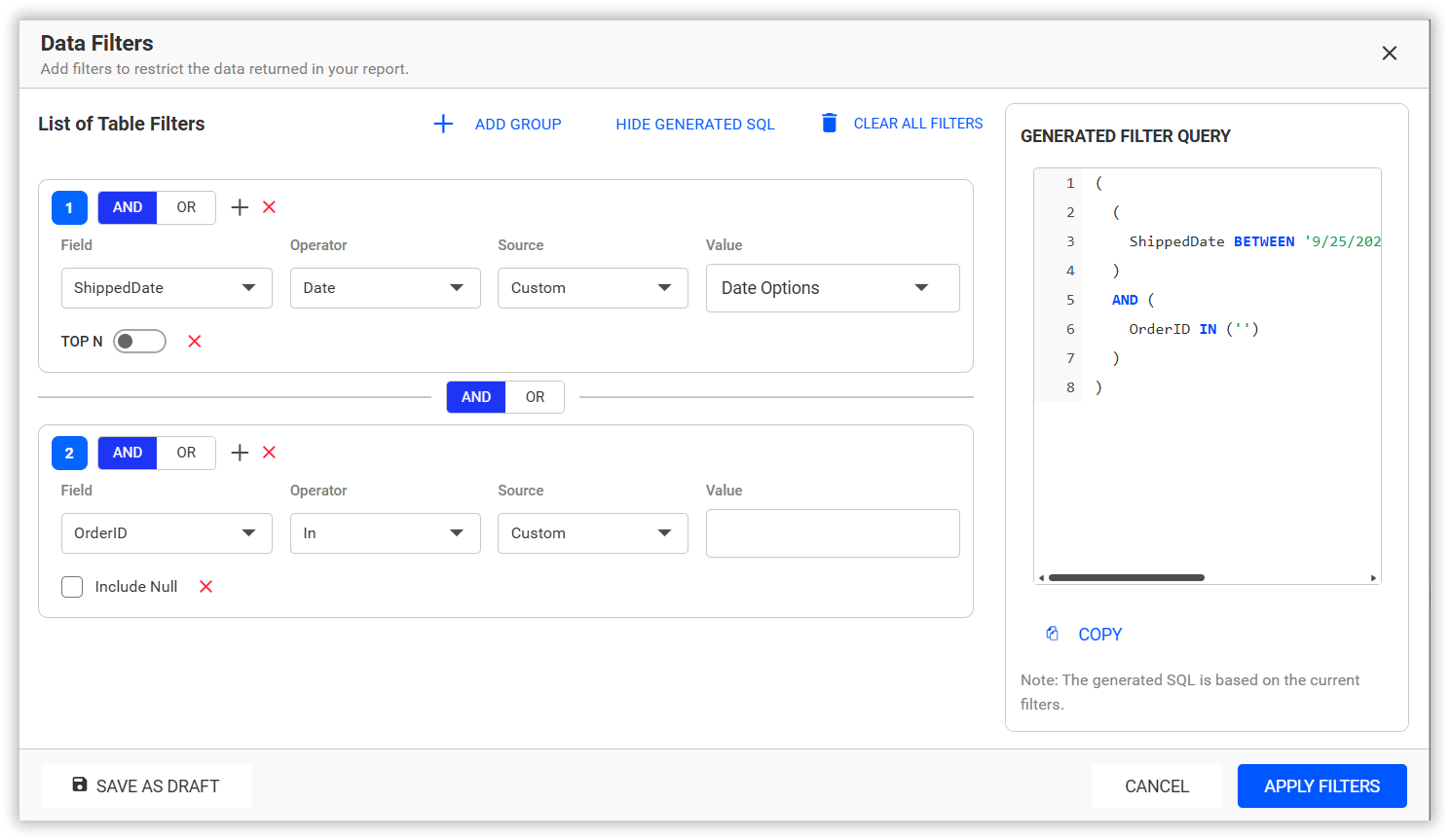Open the Date Options value dropdown
Screen dimensions: 1450x840
pos(833,288)
